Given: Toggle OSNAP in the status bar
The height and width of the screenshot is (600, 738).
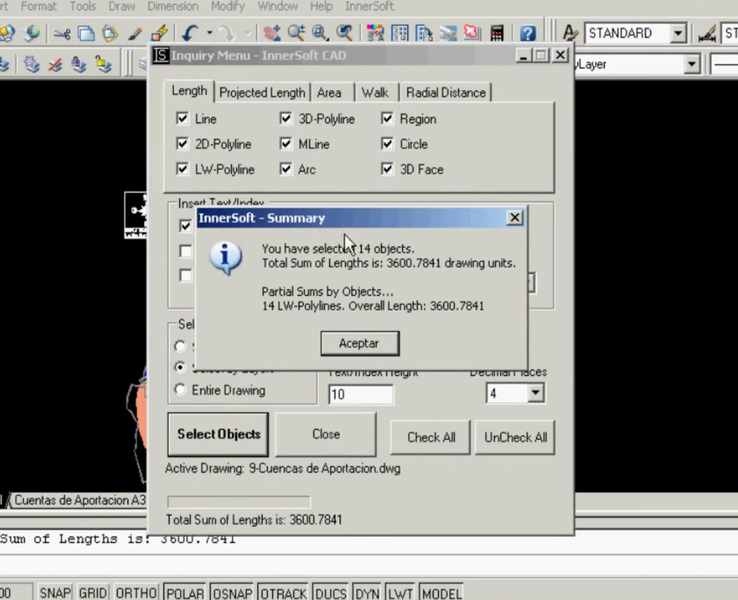Looking at the screenshot, I should coord(233,592).
